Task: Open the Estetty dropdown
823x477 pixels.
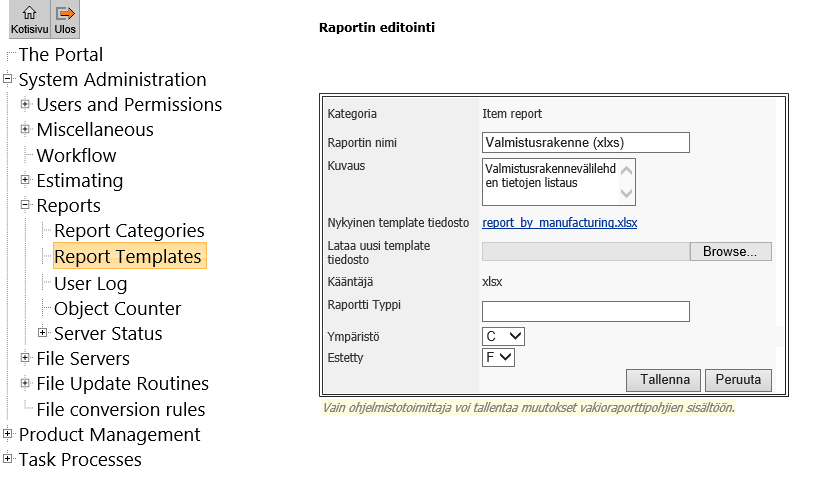Action: pos(498,356)
